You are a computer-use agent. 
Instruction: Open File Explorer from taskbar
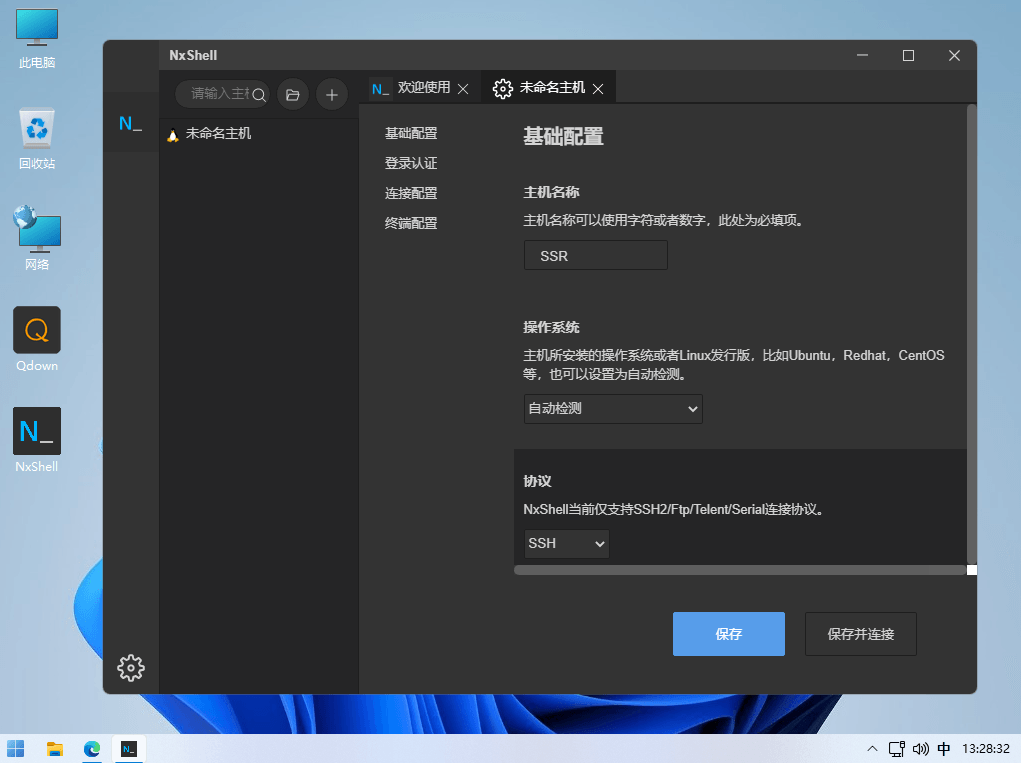tap(55, 749)
